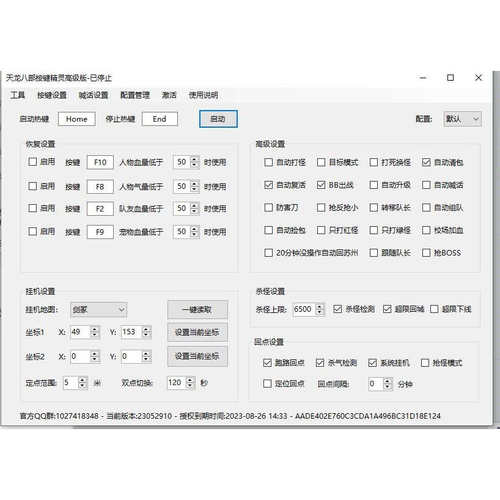Uncheck the BB出战 checkbox
Screen dimensions: 500x500
[321, 185]
